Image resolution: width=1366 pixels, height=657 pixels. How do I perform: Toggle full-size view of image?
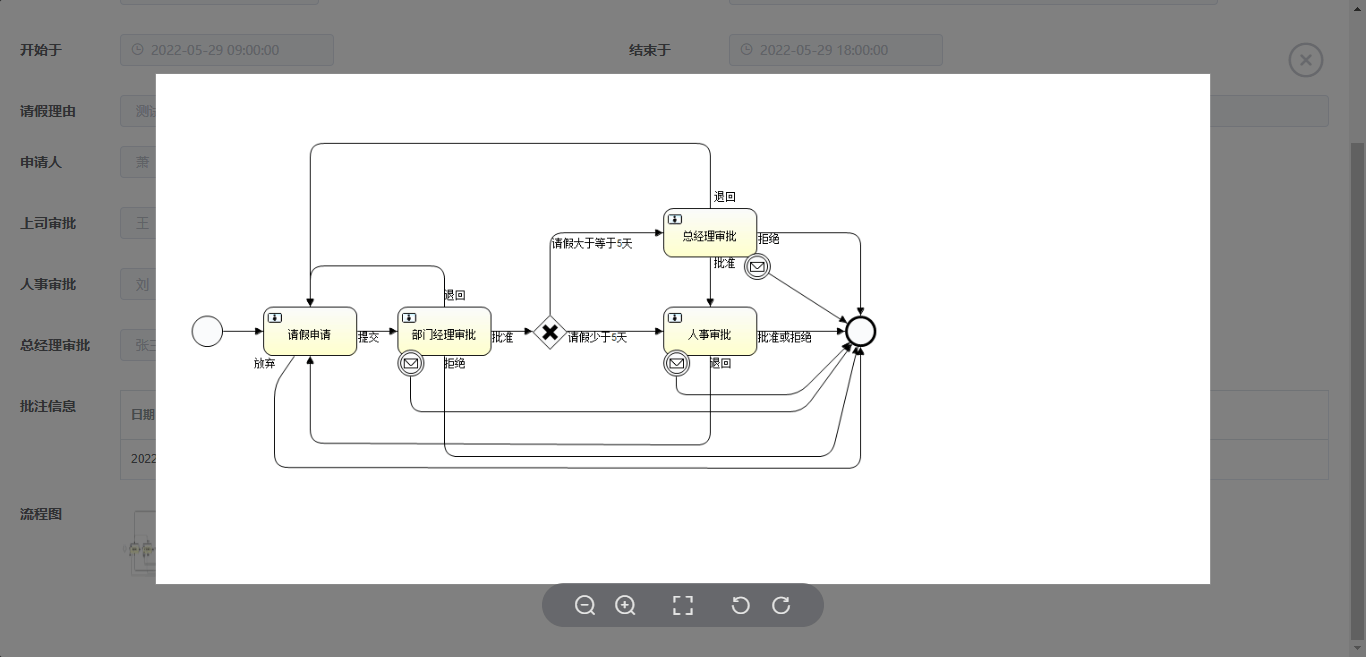click(x=683, y=605)
